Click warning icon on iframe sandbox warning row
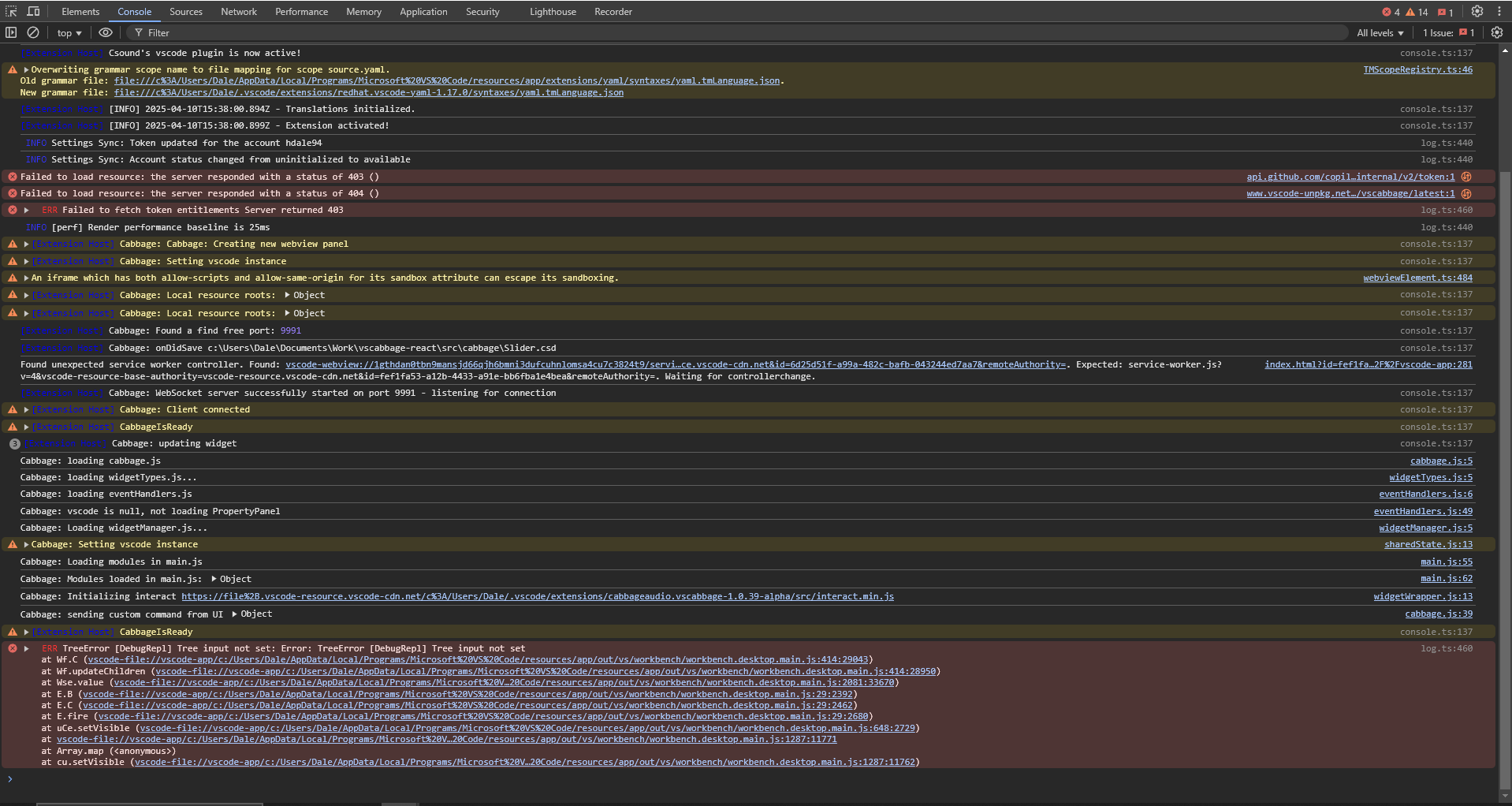The width and height of the screenshot is (1512, 806). tap(13, 278)
